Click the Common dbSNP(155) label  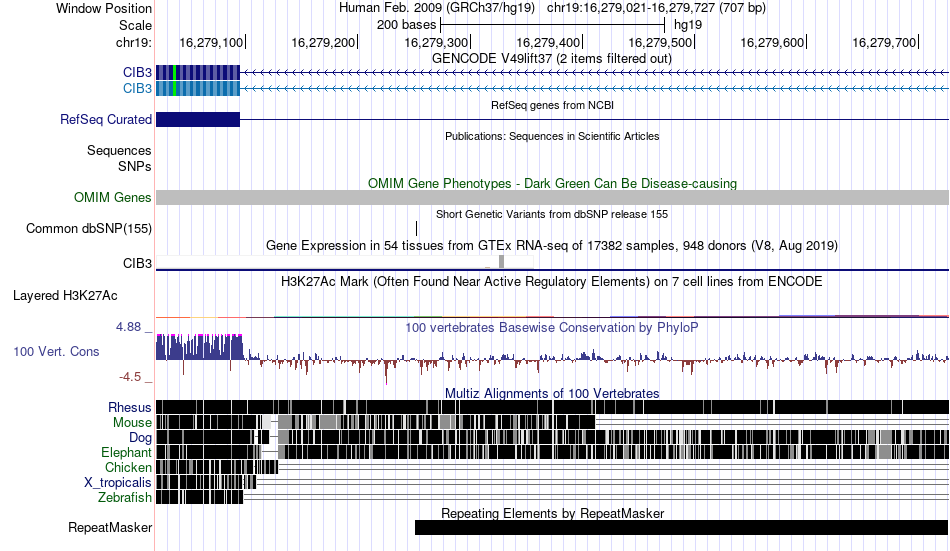[89, 229]
